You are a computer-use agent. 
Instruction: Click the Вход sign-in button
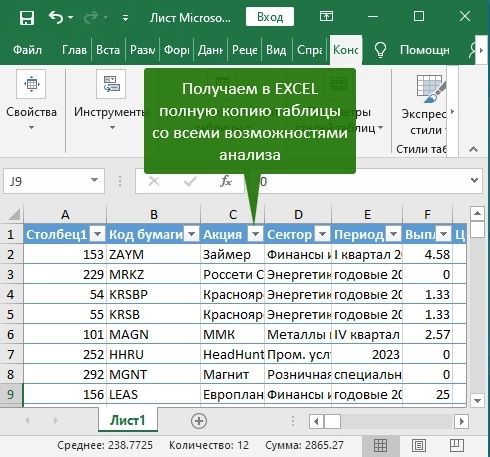coord(270,17)
